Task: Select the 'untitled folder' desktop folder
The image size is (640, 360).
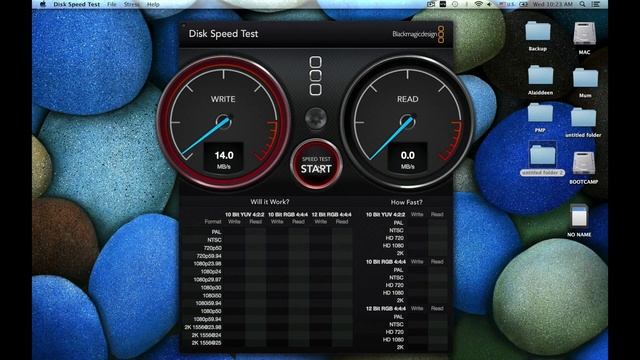Action: click(x=583, y=122)
